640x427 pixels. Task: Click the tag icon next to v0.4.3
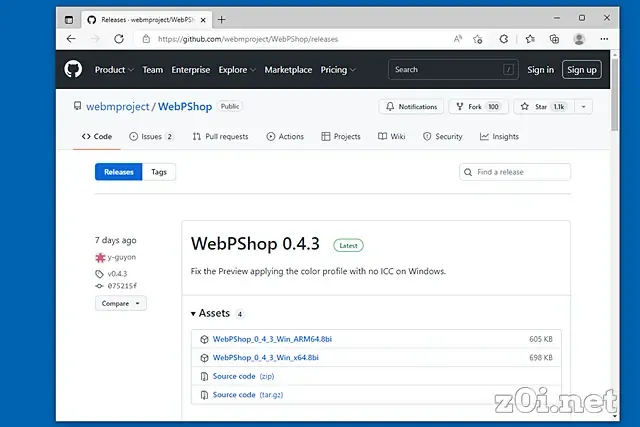pyautogui.click(x=99, y=274)
